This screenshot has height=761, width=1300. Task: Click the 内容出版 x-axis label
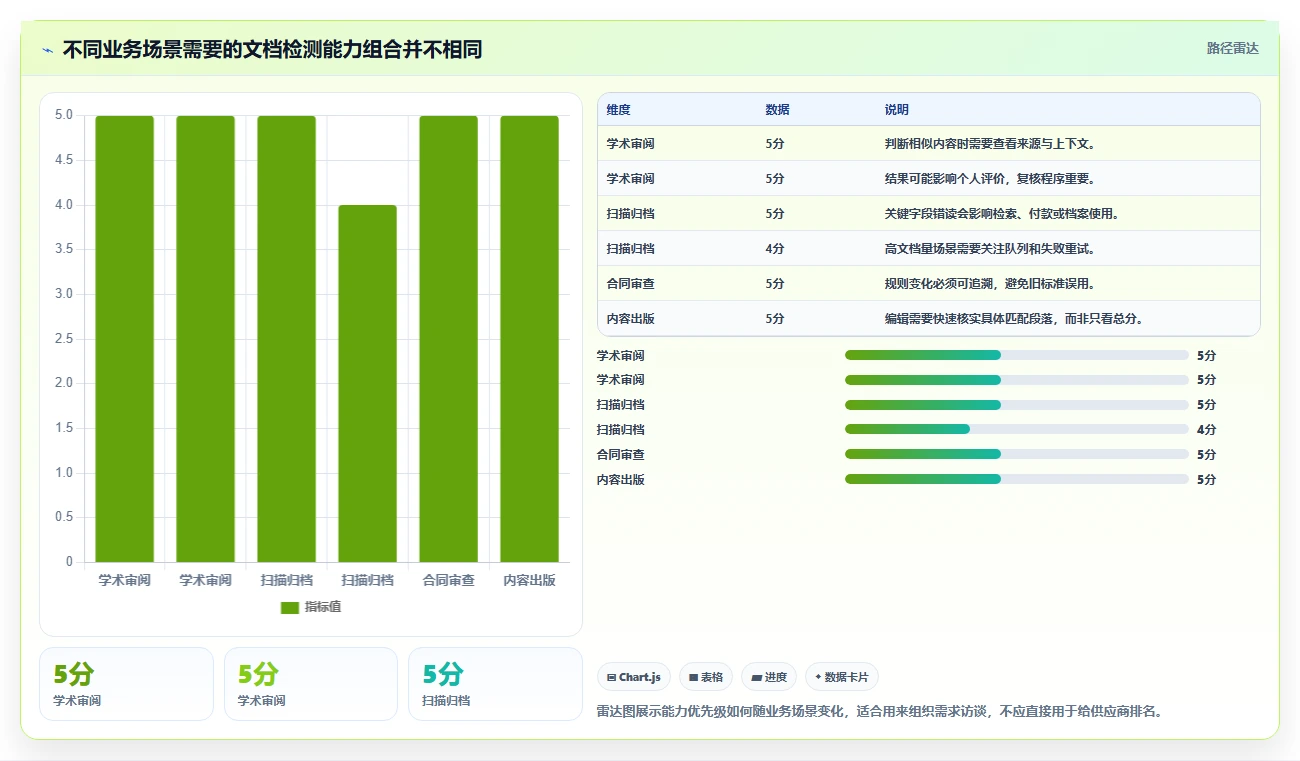(529, 580)
